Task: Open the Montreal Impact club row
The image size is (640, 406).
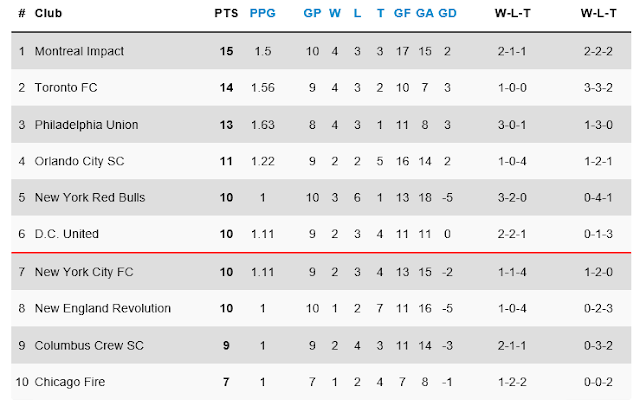Action: (x=321, y=51)
